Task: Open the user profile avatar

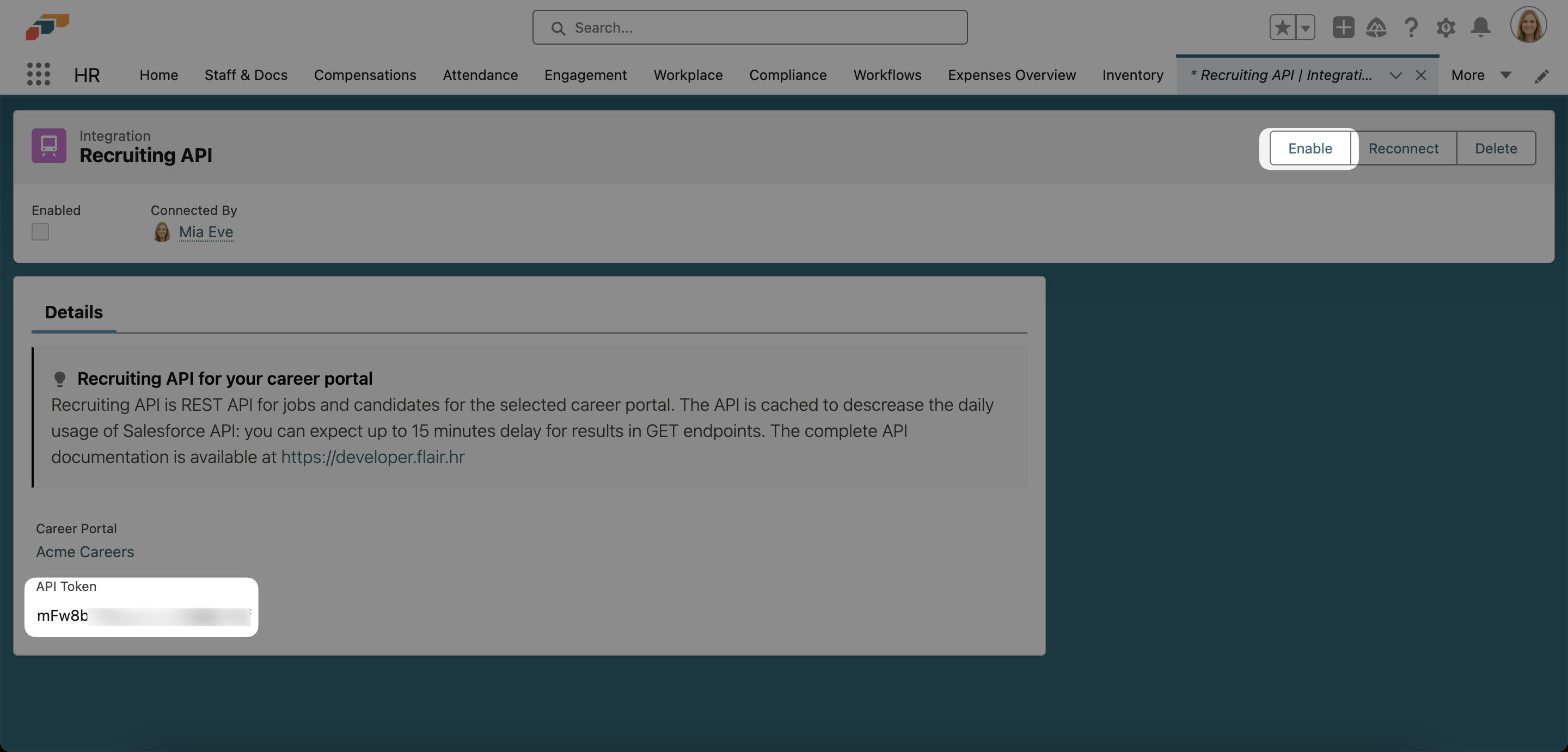Action: (1528, 26)
